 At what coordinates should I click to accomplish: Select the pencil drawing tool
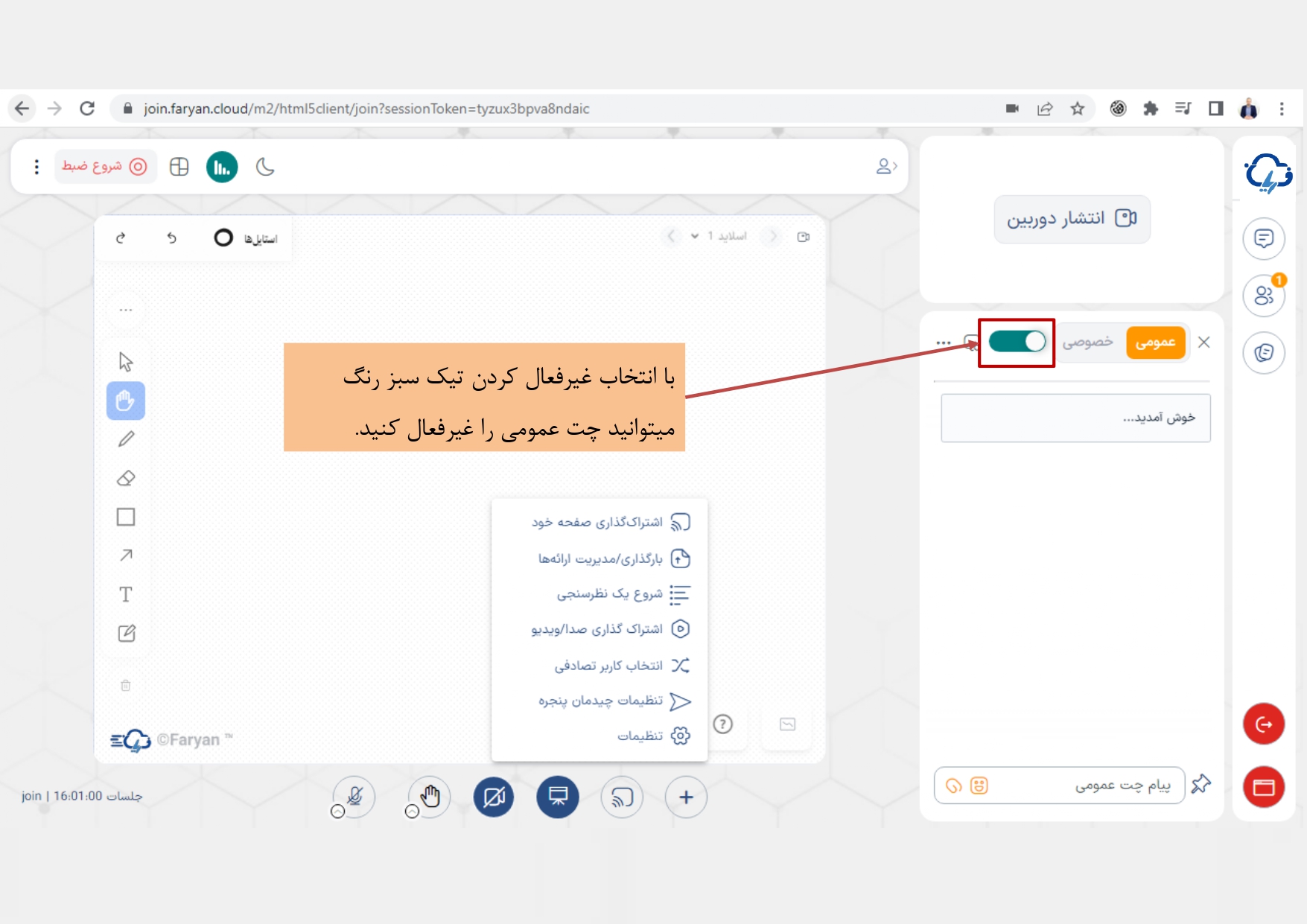[x=126, y=439]
